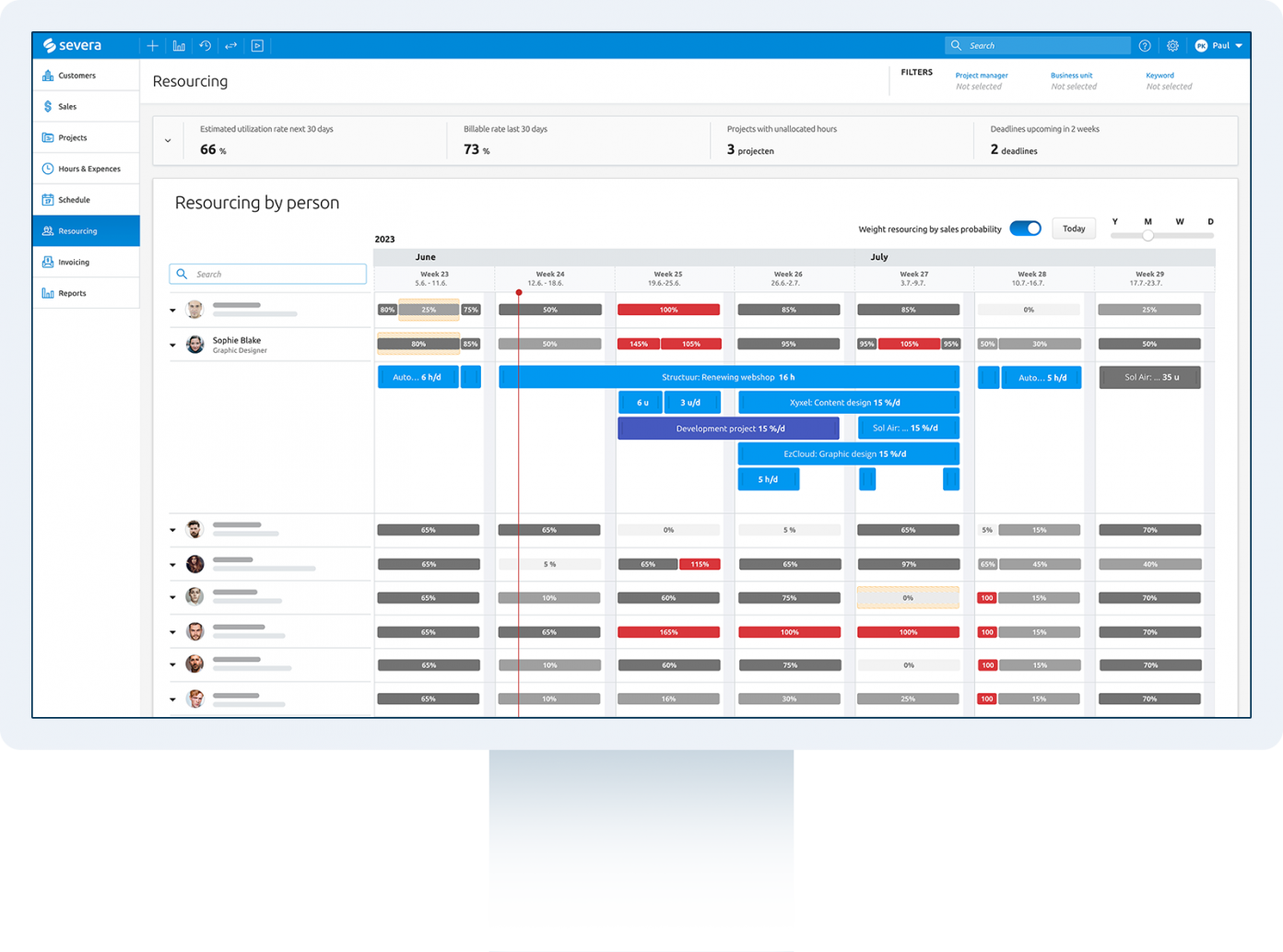Expand the first person row above Sophie Blake
This screenshot has height=952, width=1283.
click(172, 311)
